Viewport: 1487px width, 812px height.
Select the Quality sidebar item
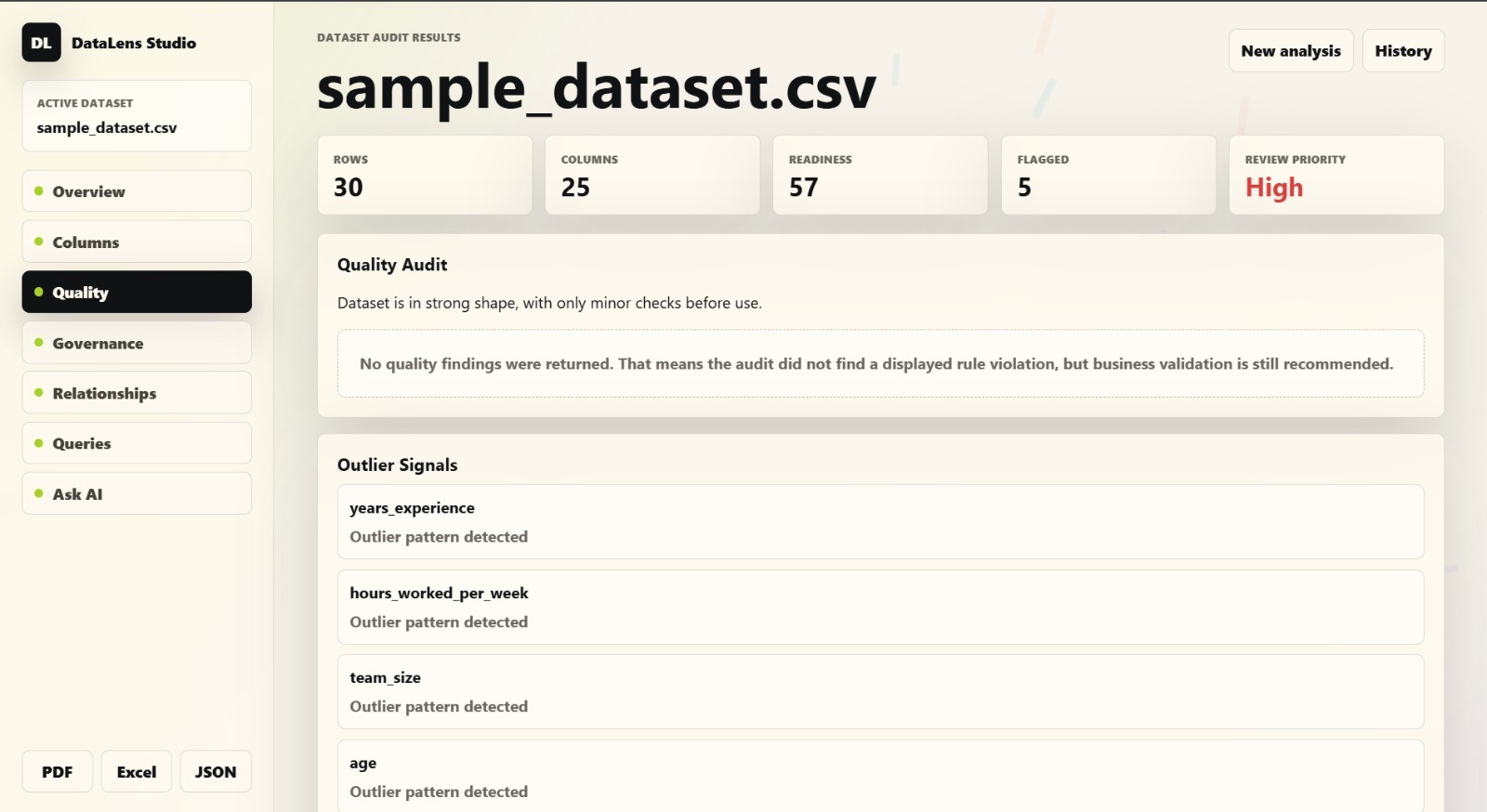pos(137,292)
